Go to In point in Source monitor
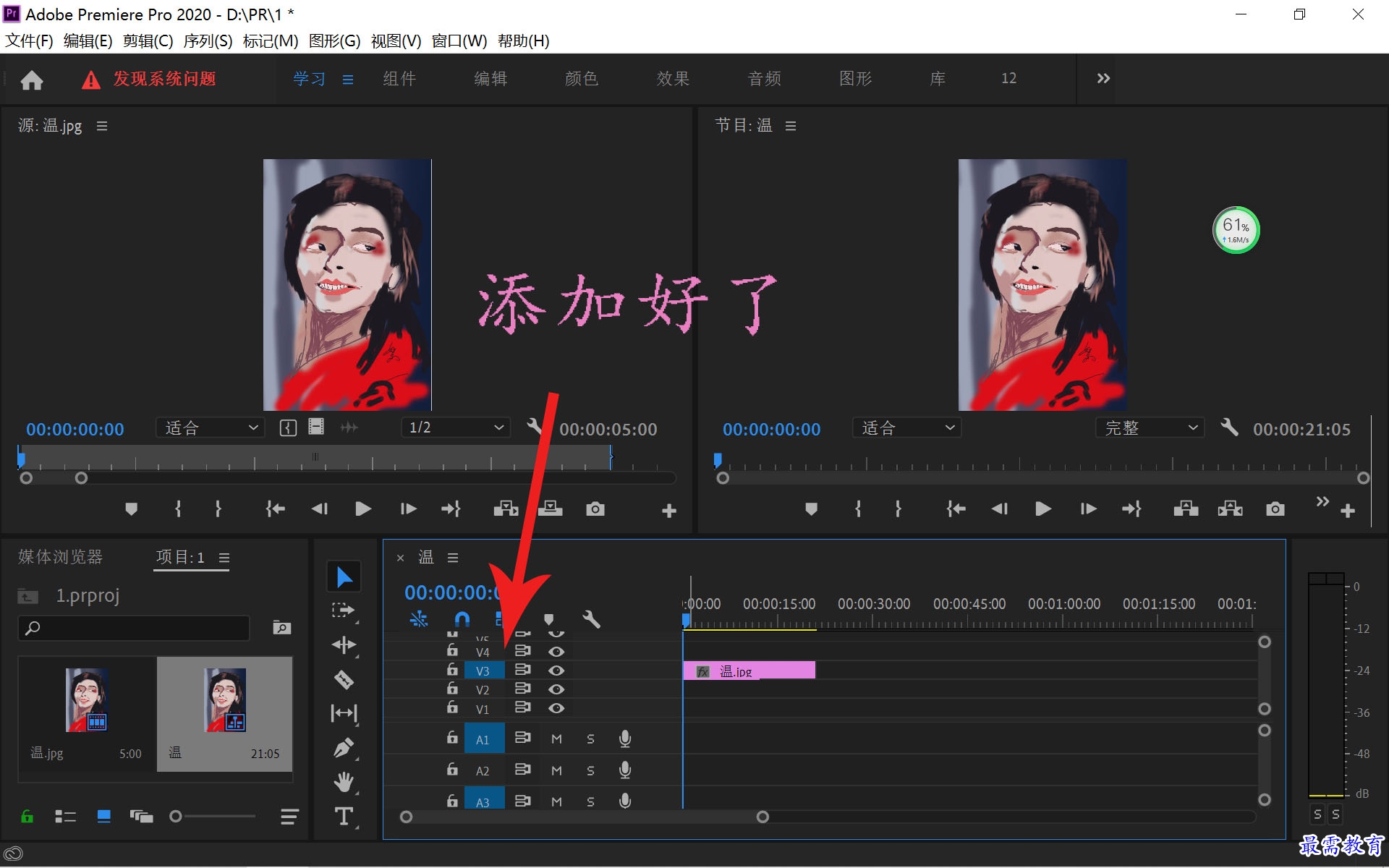Image resolution: width=1389 pixels, height=868 pixels. click(275, 509)
